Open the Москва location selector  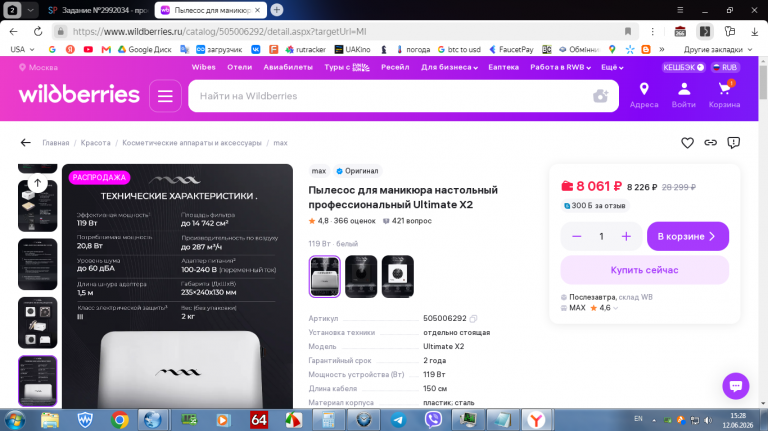click(38, 68)
